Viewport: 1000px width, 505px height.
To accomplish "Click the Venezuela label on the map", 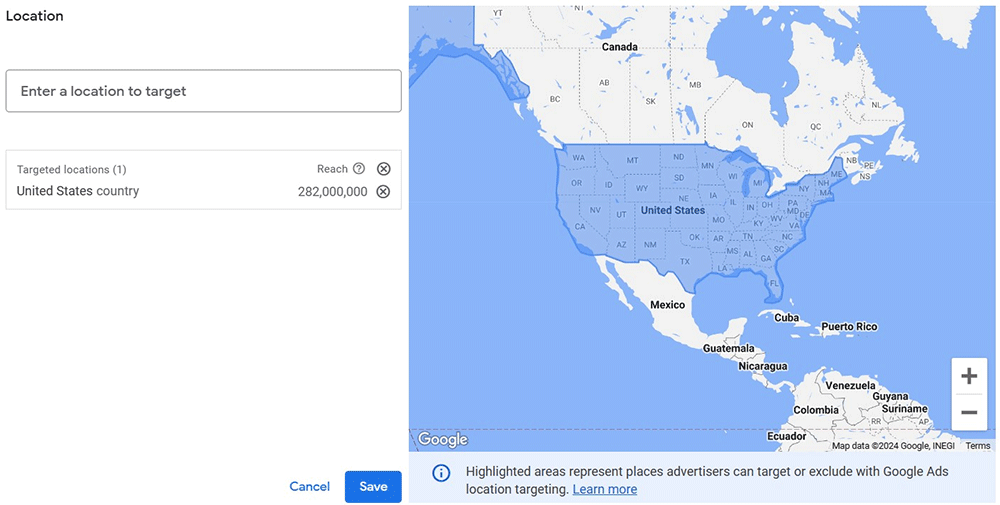I will click(x=850, y=385).
